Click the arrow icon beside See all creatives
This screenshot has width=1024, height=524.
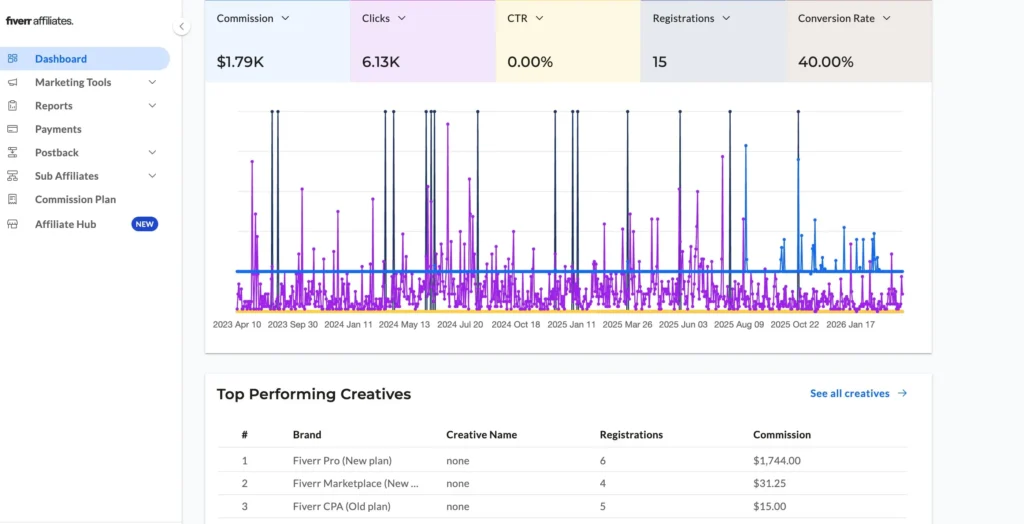click(902, 393)
